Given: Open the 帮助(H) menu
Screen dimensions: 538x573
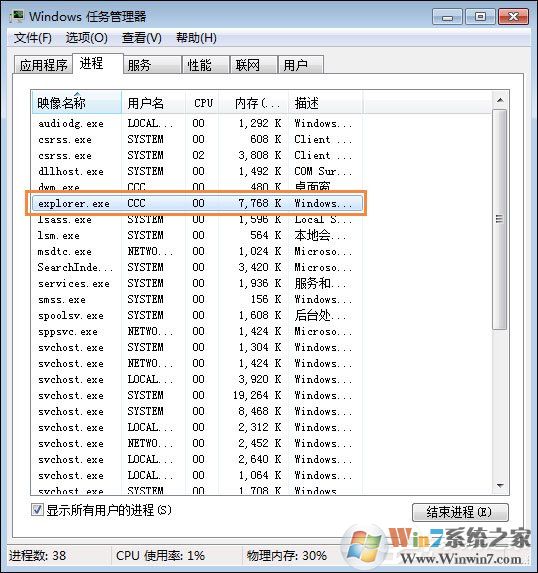Looking at the screenshot, I should (196, 38).
